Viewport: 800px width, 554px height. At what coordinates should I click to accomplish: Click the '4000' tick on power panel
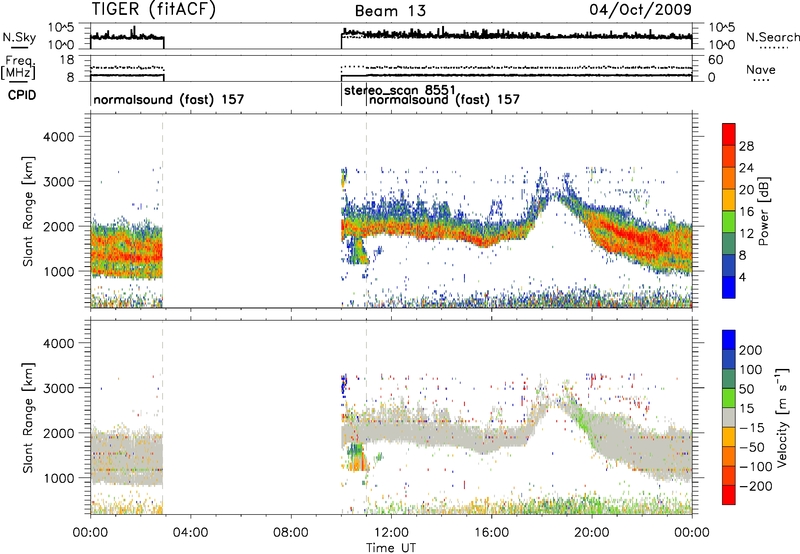(58, 137)
